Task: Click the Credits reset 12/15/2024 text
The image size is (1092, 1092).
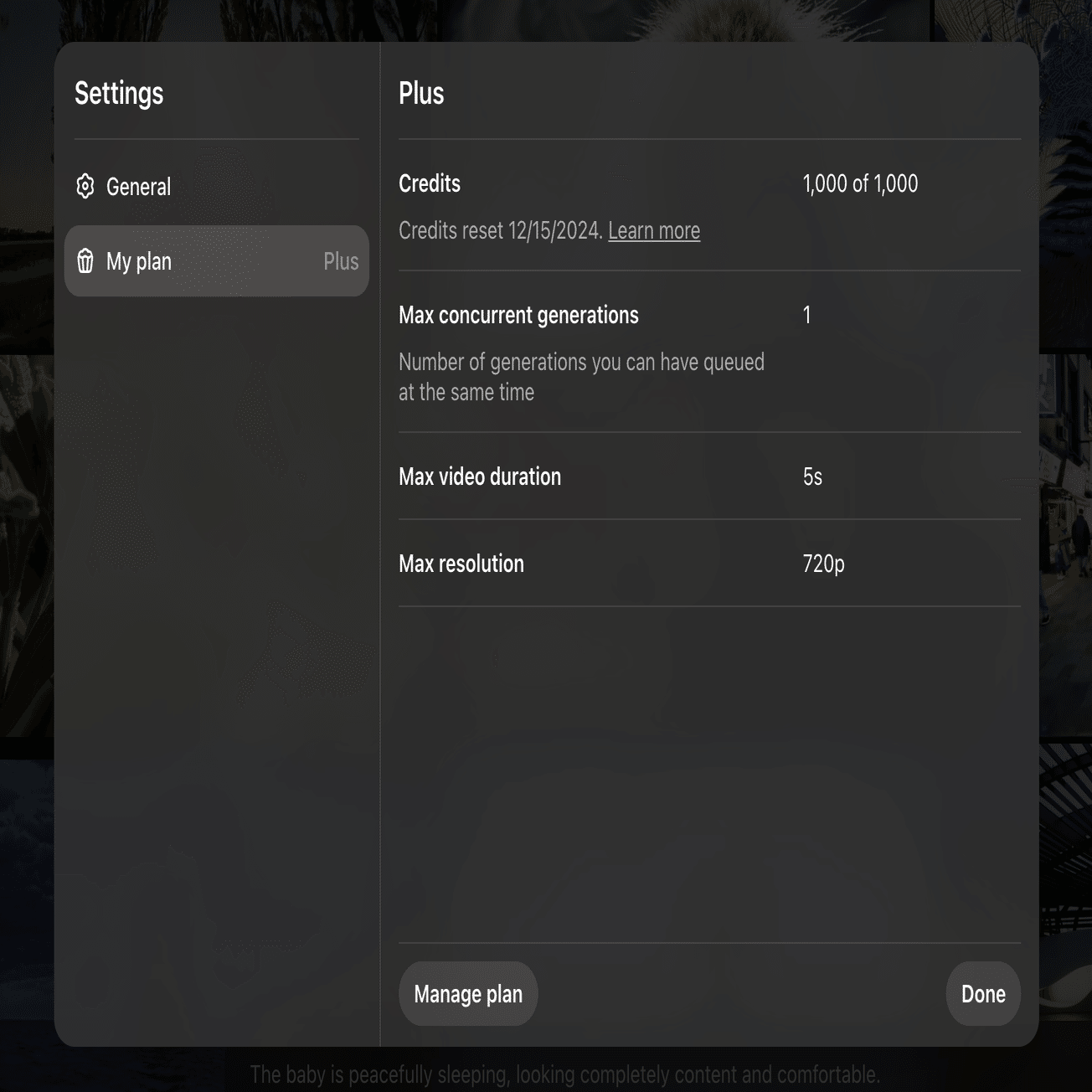Action: click(501, 230)
